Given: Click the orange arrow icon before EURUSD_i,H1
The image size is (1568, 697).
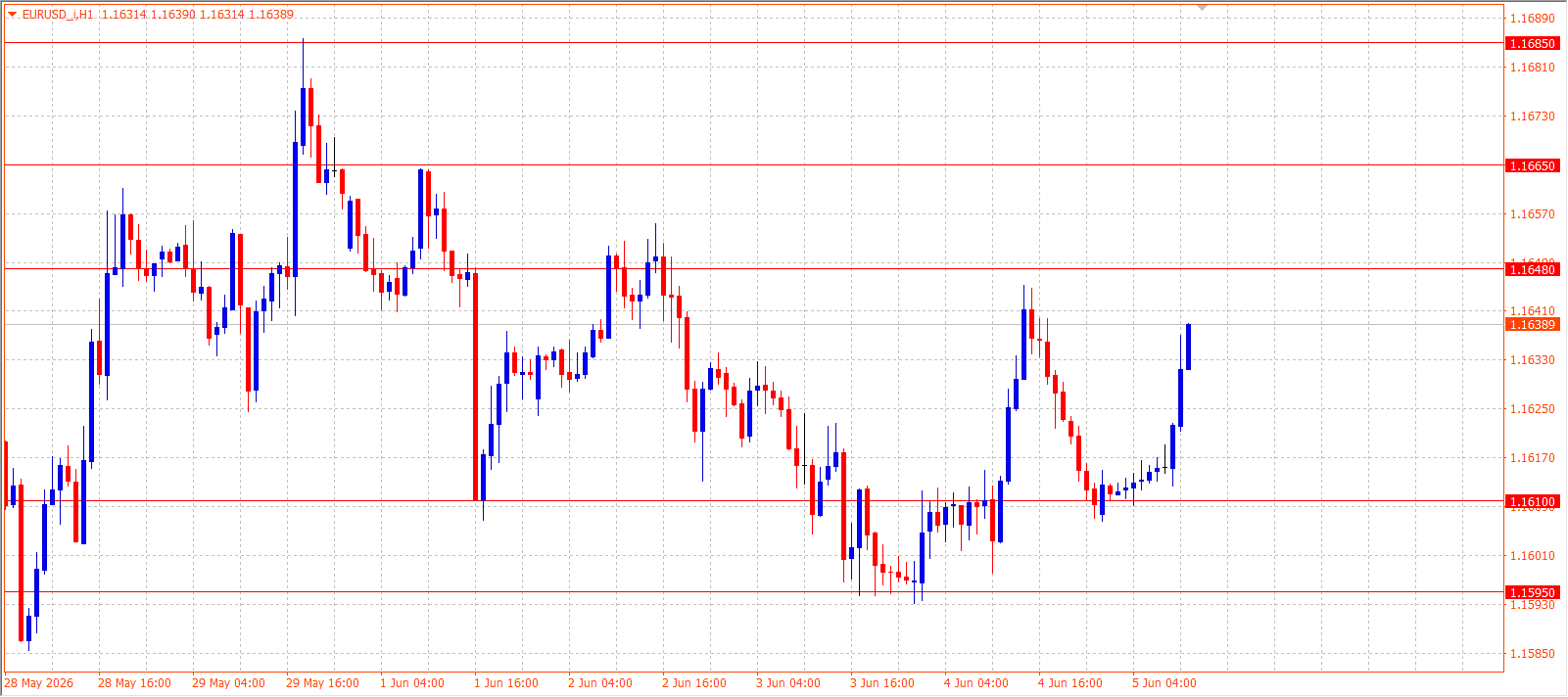Looking at the screenshot, I should (13, 14).
